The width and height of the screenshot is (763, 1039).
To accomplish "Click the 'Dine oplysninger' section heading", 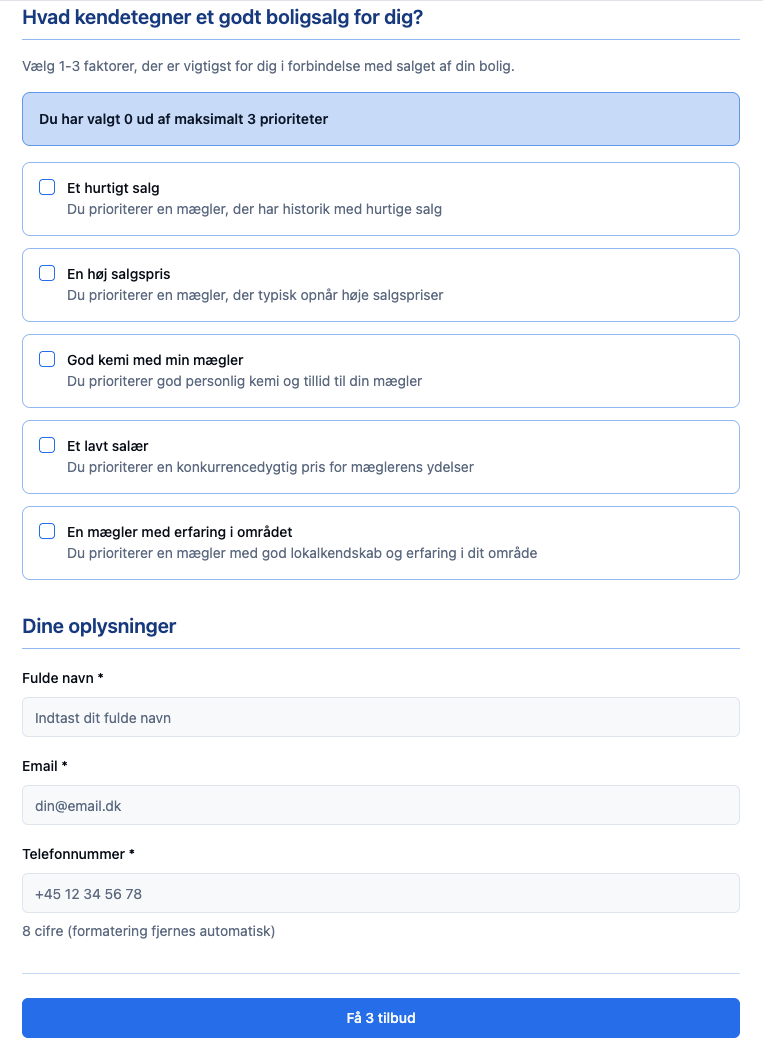I will pos(99,627).
